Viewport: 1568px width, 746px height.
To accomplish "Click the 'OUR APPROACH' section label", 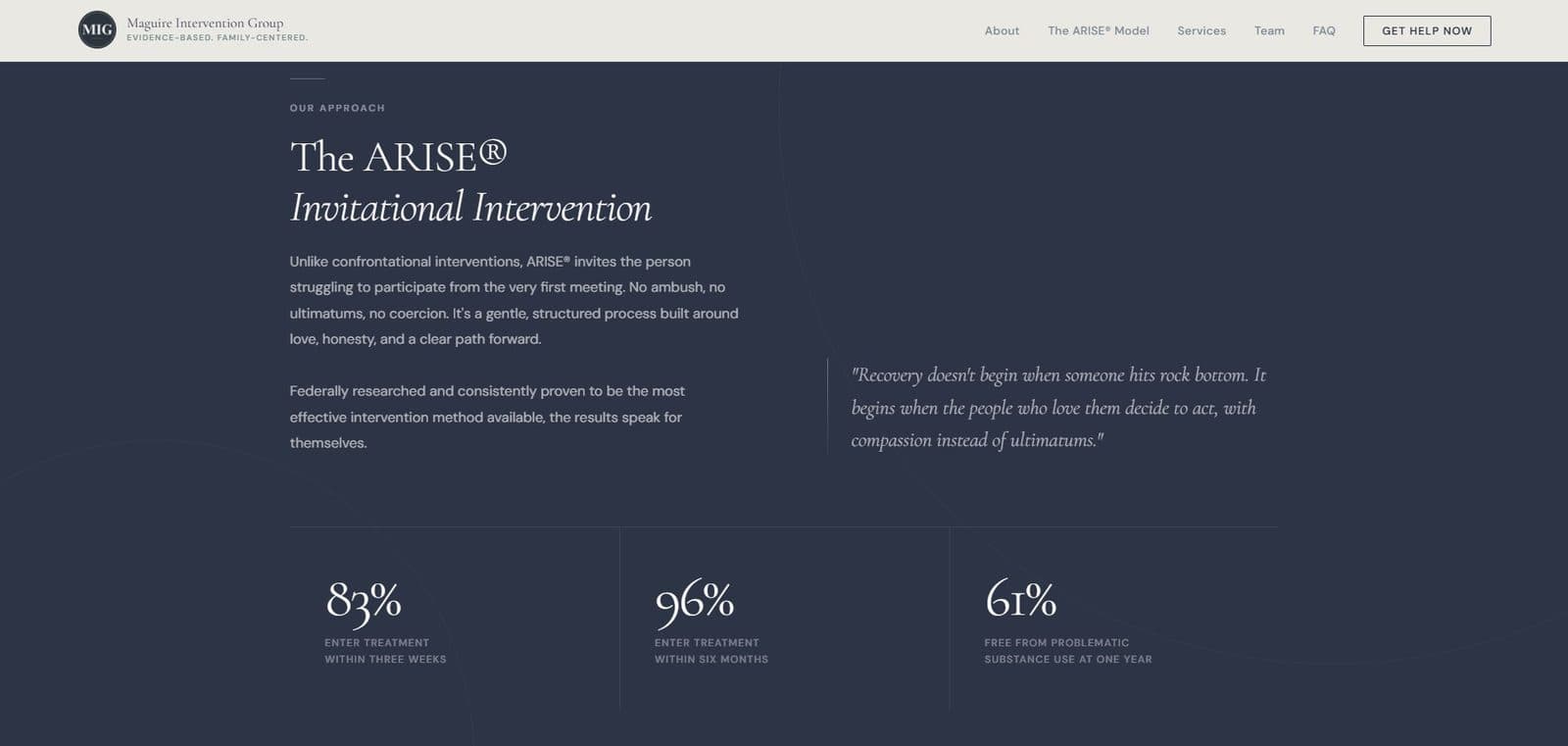I will [337, 108].
